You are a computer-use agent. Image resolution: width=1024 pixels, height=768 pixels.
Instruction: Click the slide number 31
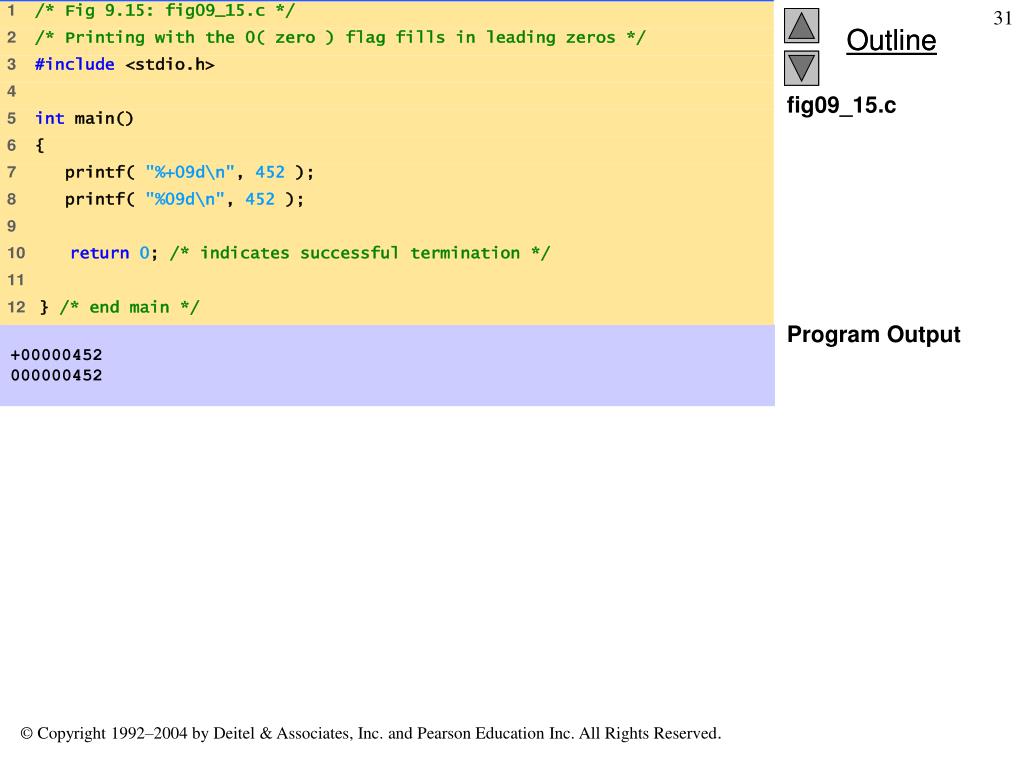point(1002,18)
